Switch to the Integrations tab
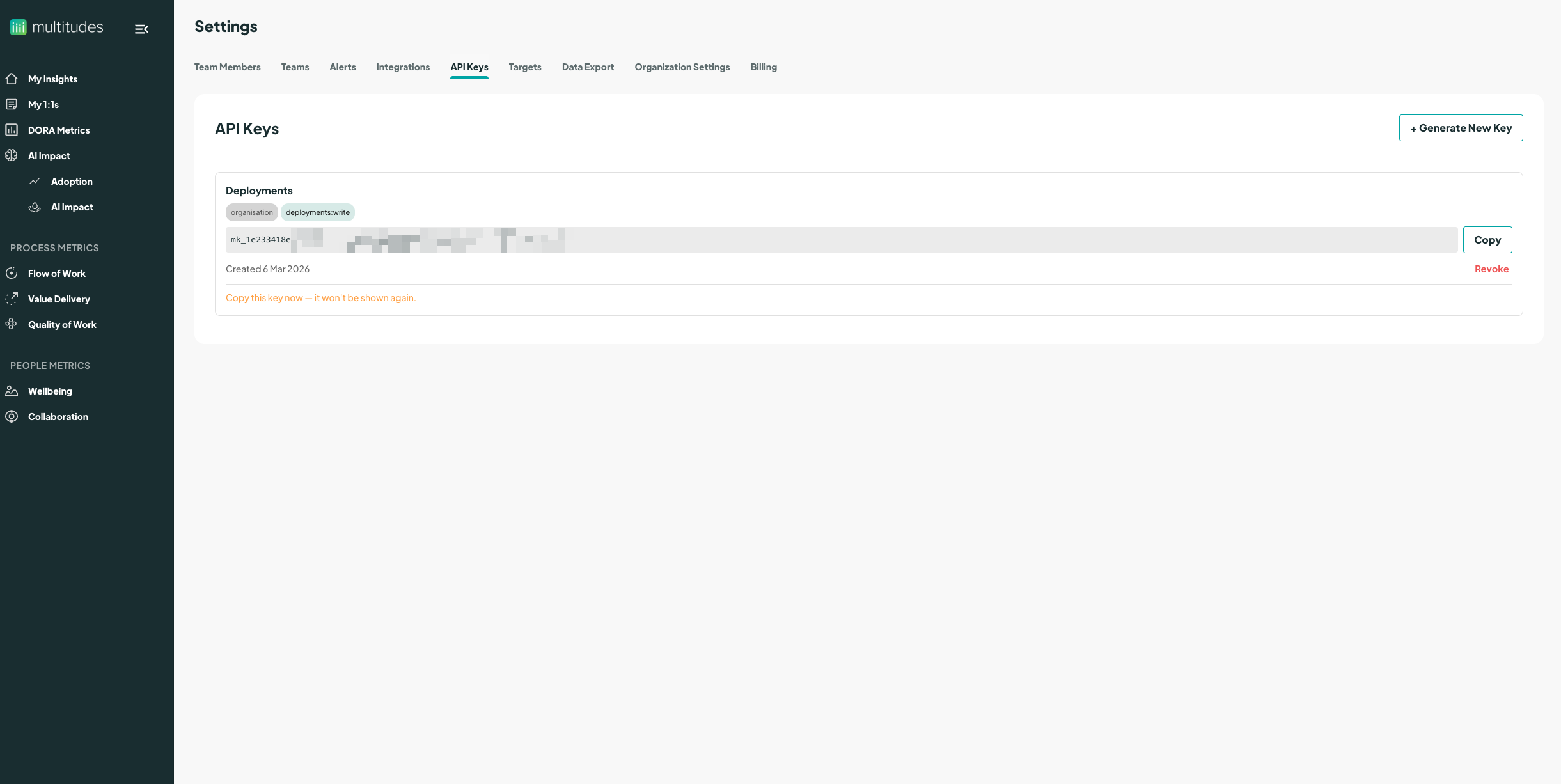This screenshot has height=784, width=1561. click(x=403, y=67)
